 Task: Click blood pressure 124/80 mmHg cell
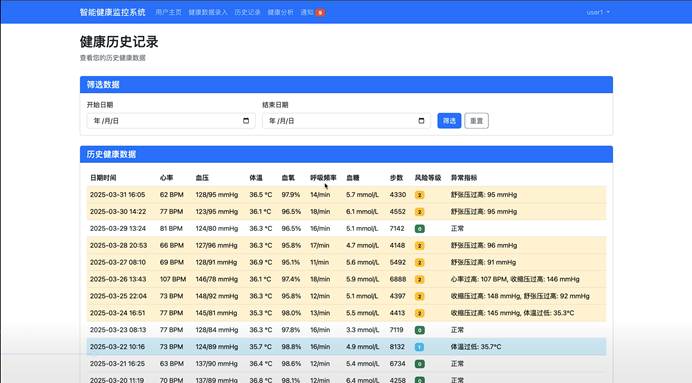click(217, 229)
